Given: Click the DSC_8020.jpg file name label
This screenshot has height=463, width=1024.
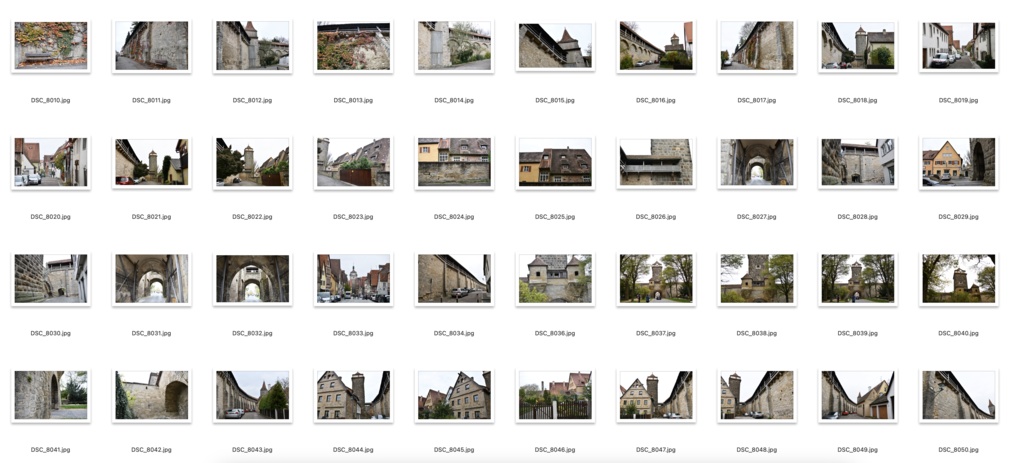Looking at the screenshot, I should 50,217.
